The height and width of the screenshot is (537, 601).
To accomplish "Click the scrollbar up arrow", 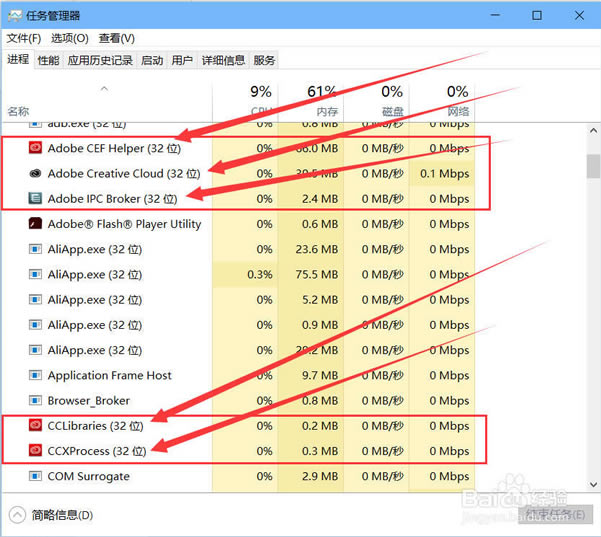I will pos(593,131).
